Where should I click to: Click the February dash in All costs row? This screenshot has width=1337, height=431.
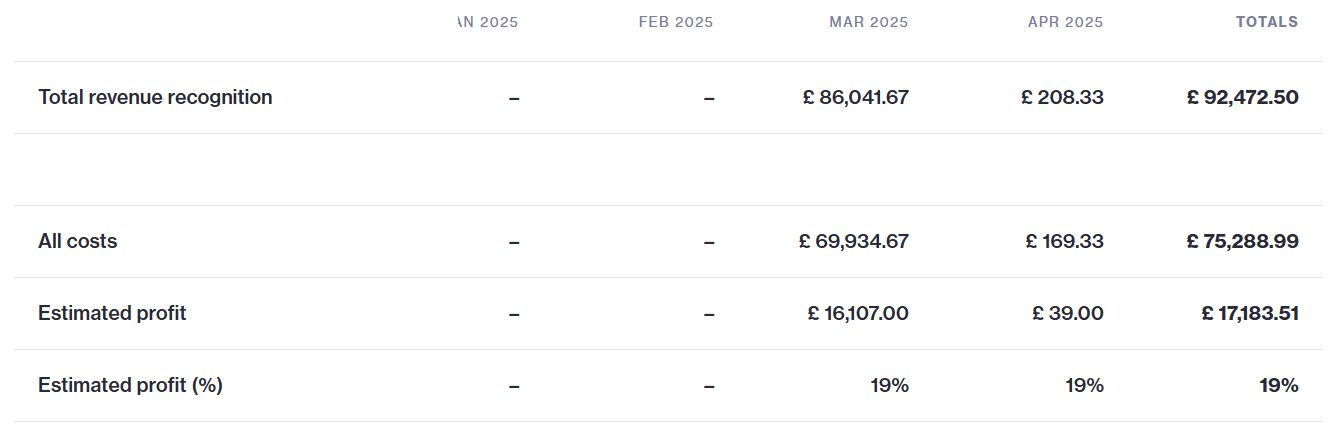(709, 242)
